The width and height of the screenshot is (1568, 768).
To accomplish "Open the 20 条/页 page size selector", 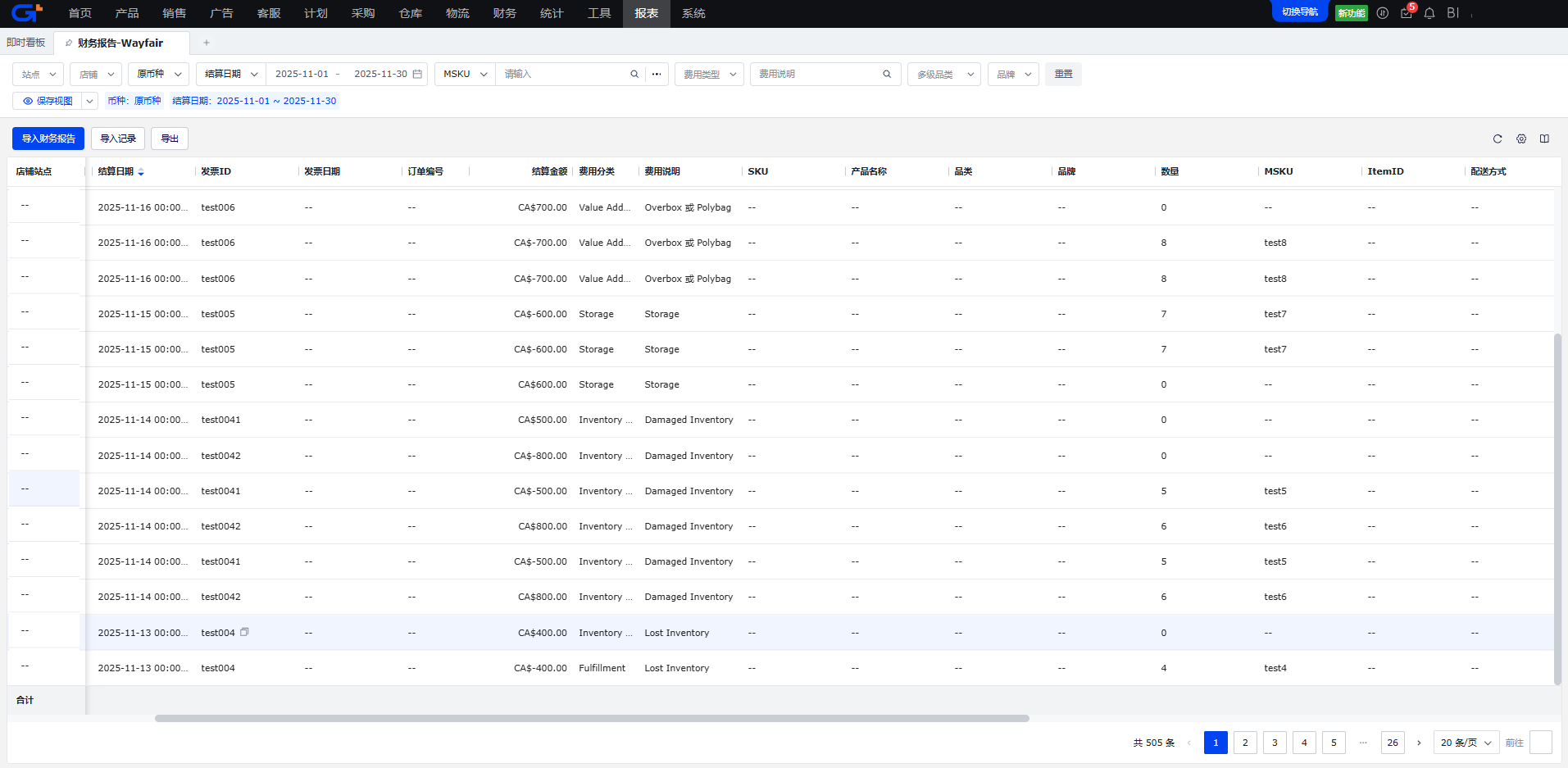I will pyautogui.click(x=1466, y=743).
